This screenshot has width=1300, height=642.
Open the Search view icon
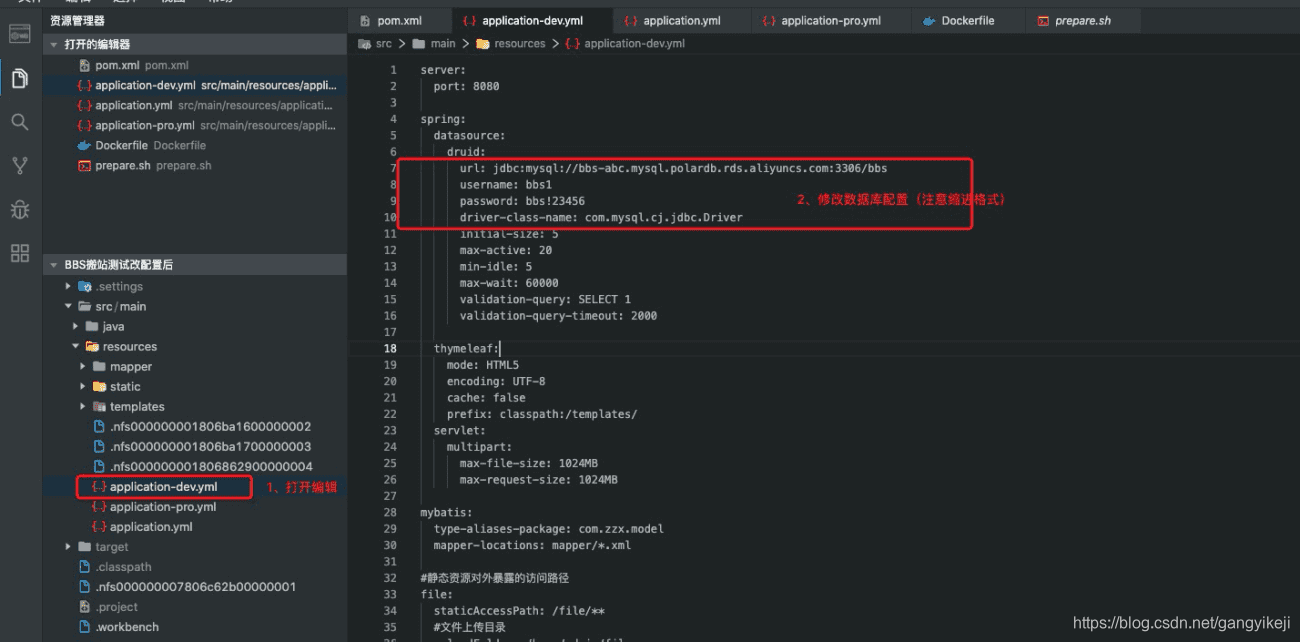pyautogui.click(x=19, y=122)
